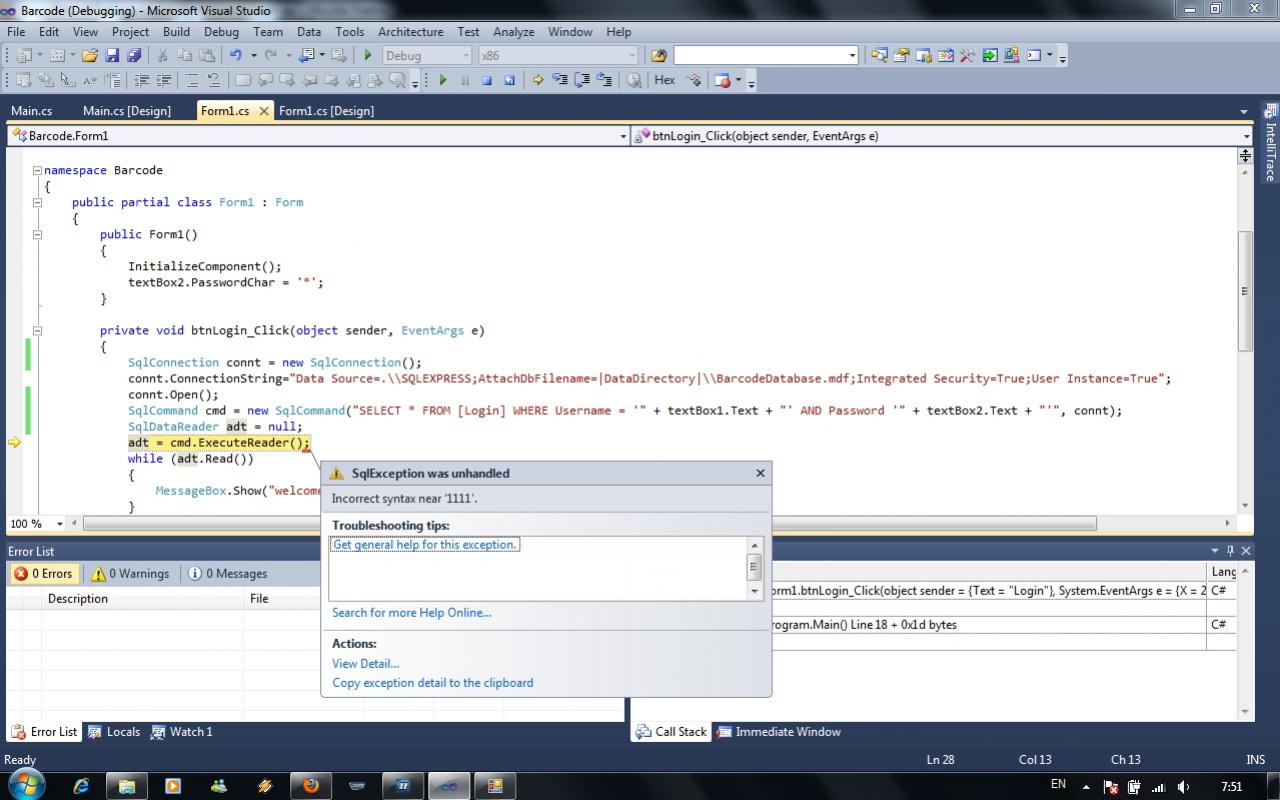
Task: Switch to the Immediate Window tab
Action: (778, 732)
